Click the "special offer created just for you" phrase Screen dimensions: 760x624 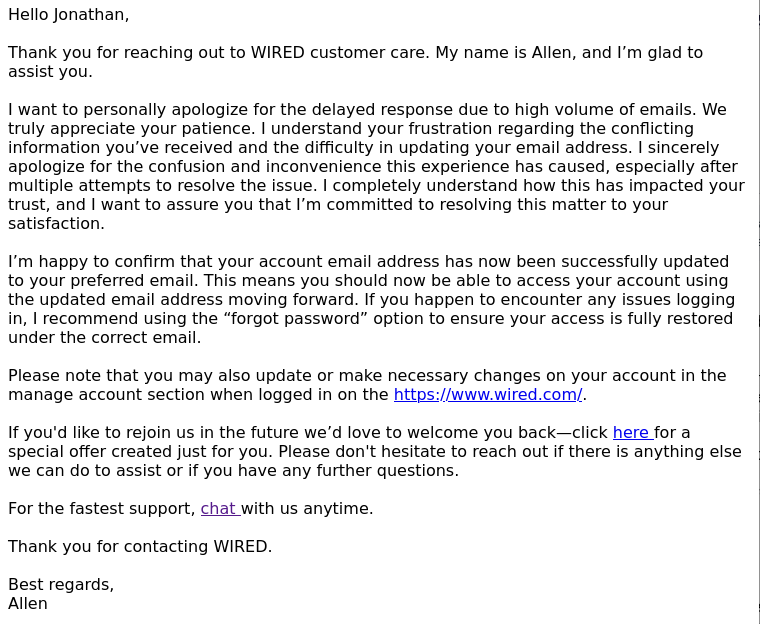140,452
